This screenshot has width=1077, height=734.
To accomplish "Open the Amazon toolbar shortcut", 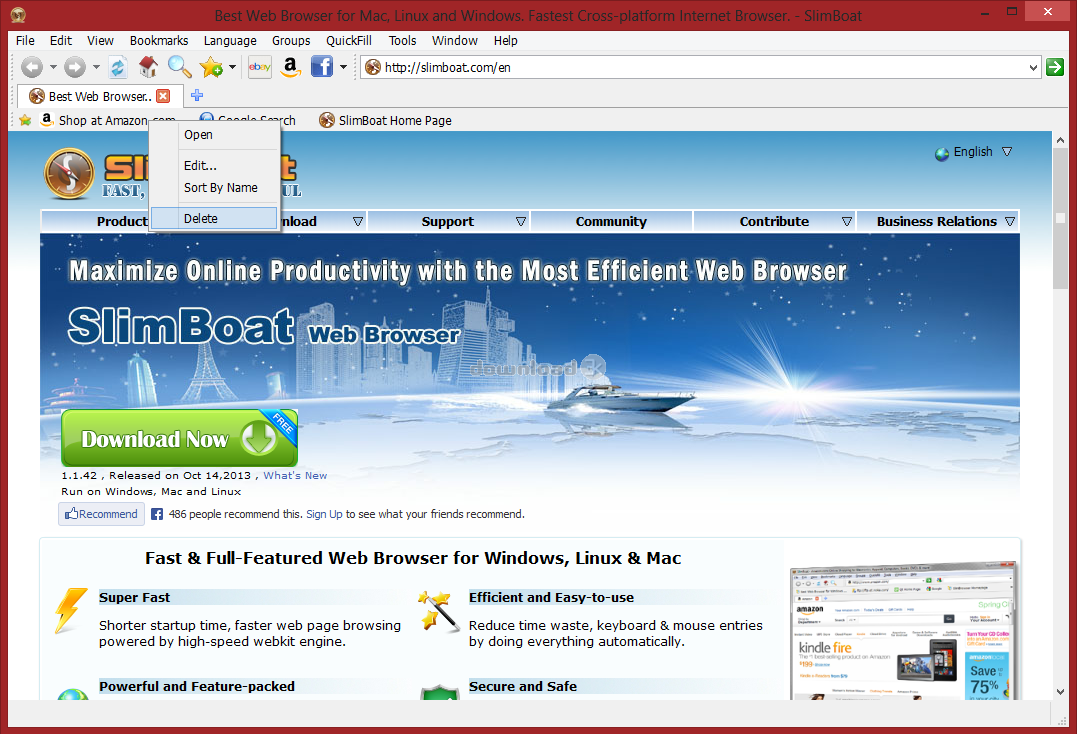I will [x=291, y=67].
